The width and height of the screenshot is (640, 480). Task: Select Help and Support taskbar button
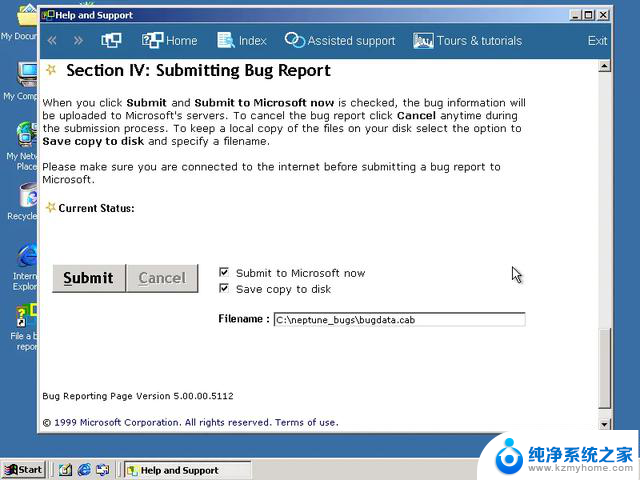[x=187, y=470]
